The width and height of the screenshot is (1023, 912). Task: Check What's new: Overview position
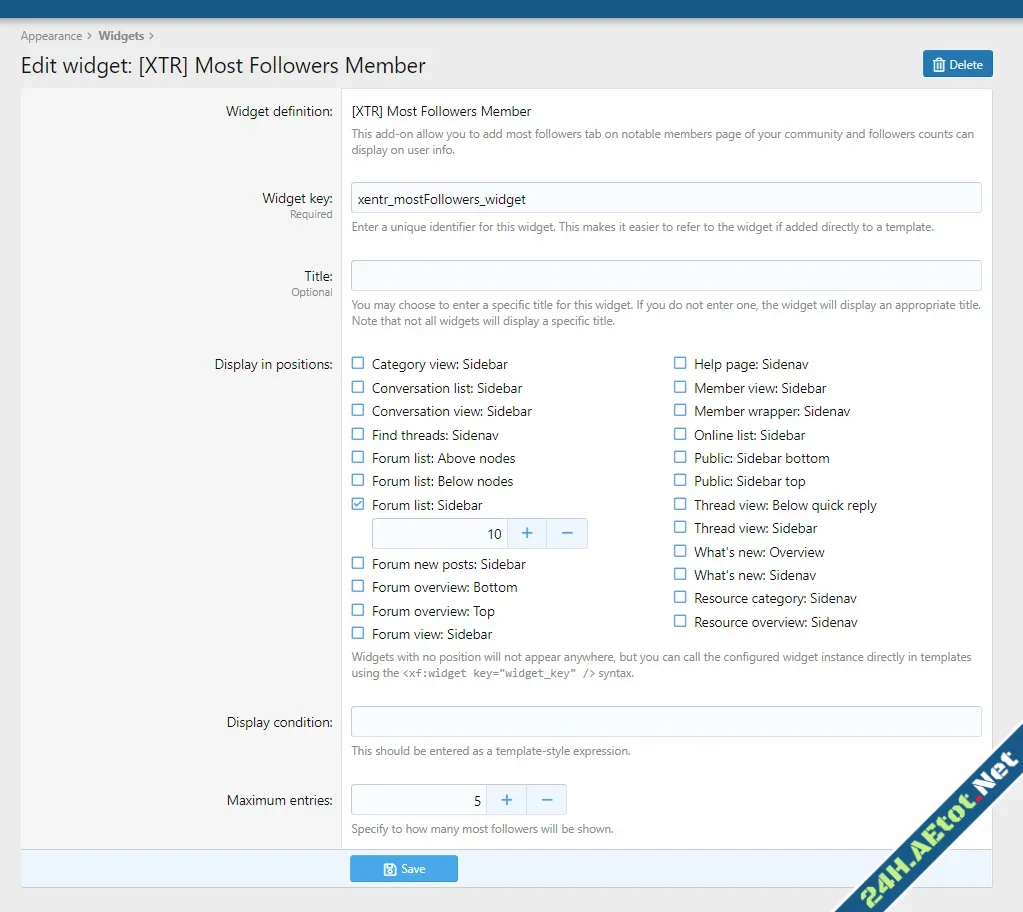tap(680, 552)
